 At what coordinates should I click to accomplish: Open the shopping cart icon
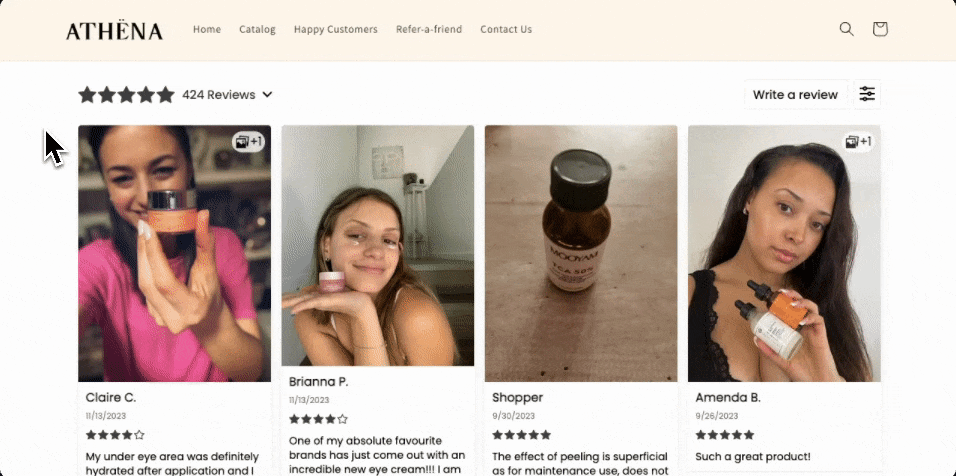click(x=880, y=29)
